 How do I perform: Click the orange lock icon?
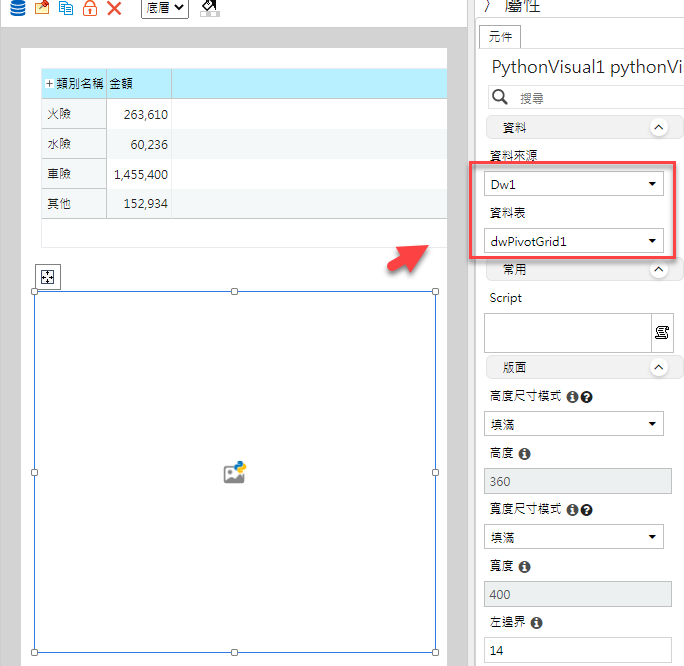90,8
